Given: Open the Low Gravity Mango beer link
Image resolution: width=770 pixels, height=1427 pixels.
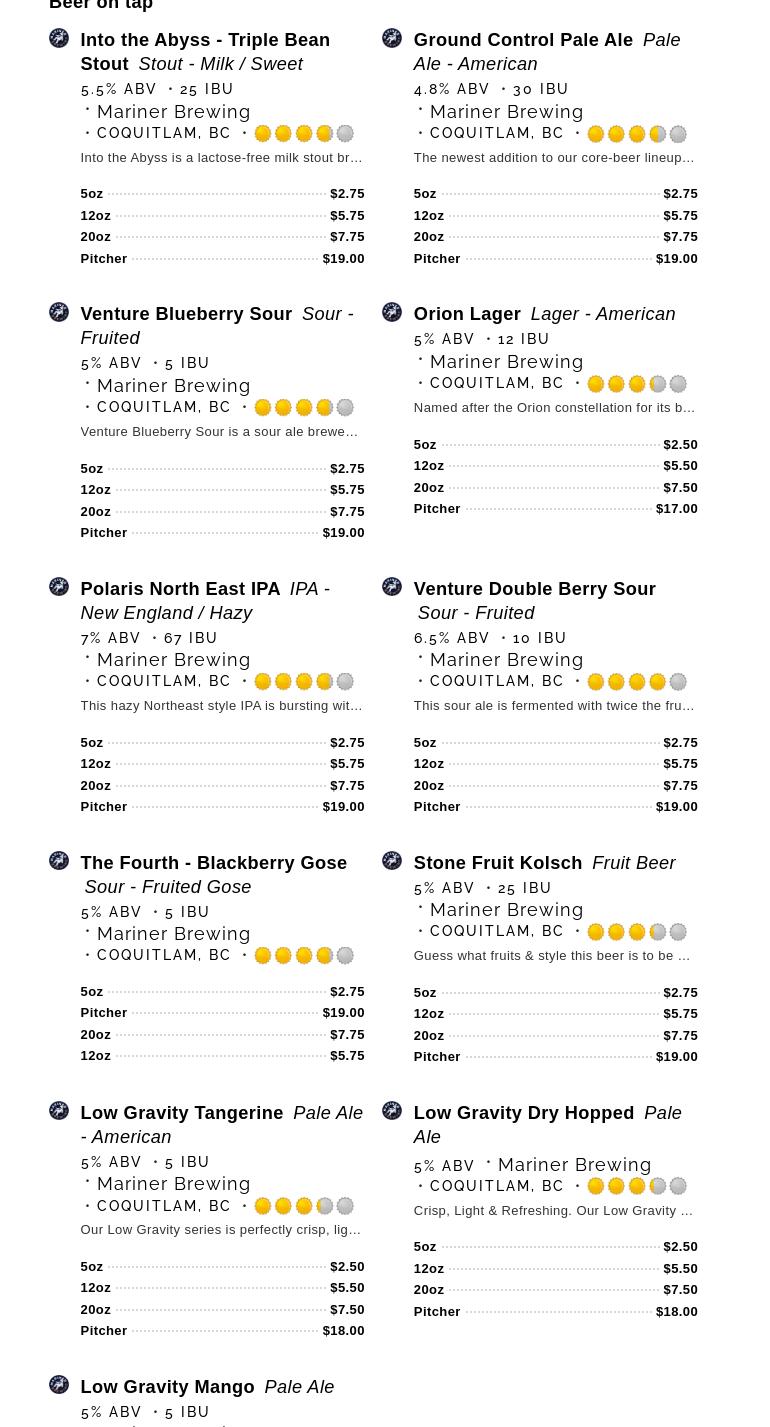Looking at the screenshot, I should click(x=167, y=1387).
